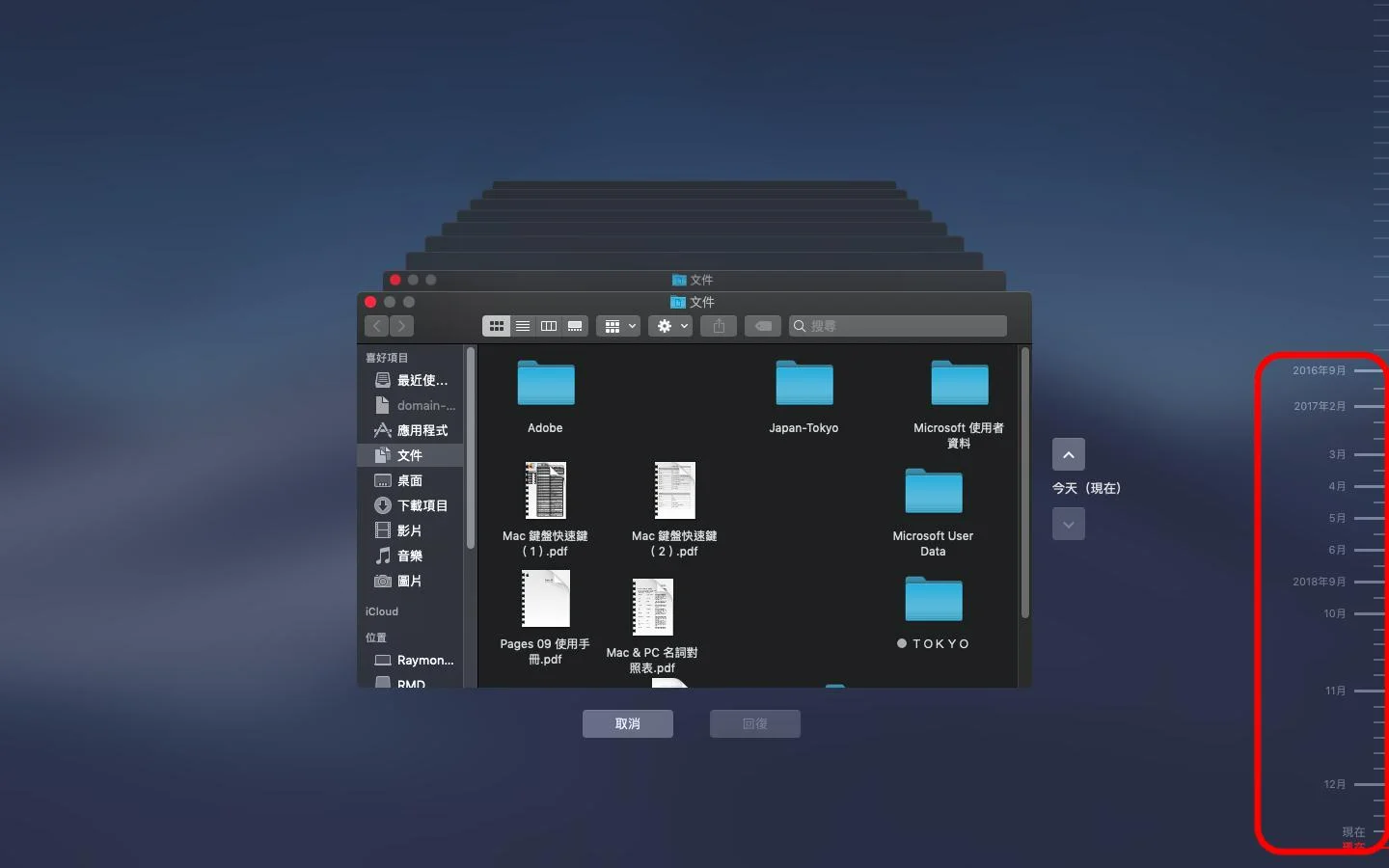This screenshot has height=868, width=1389.
Task: Click the 回復 button
Action: coord(755,723)
